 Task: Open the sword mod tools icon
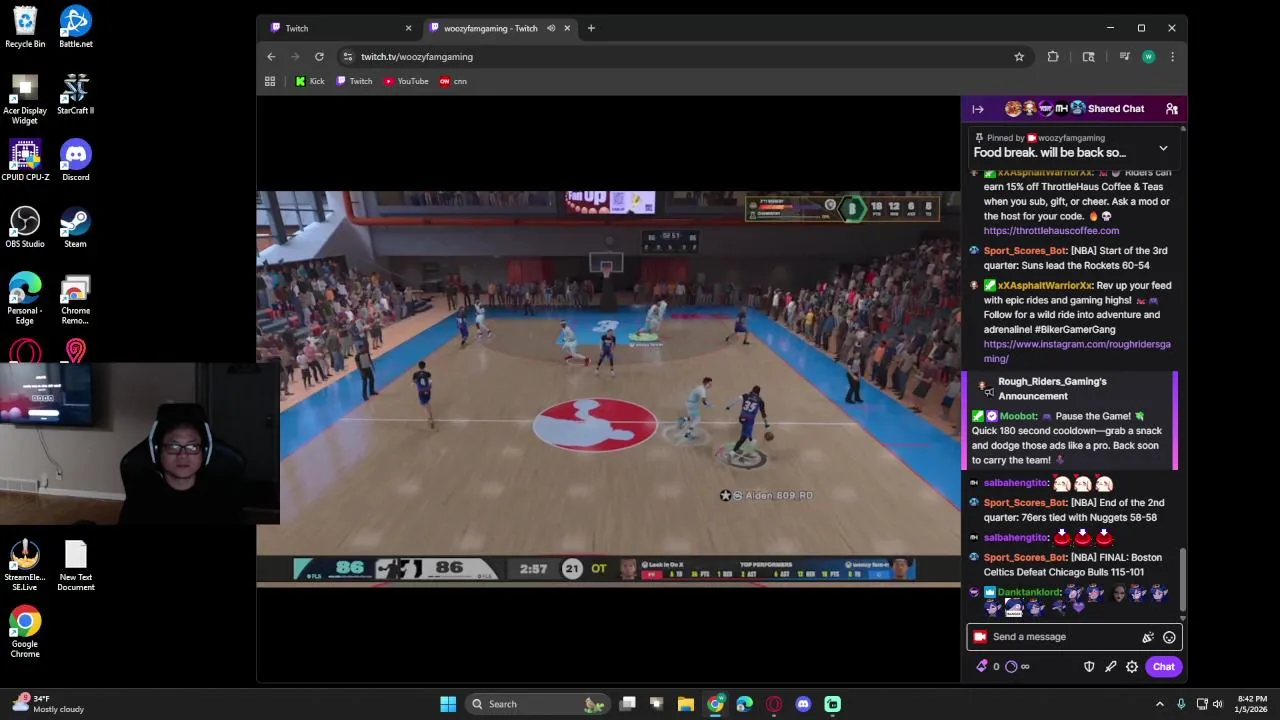1110,667
